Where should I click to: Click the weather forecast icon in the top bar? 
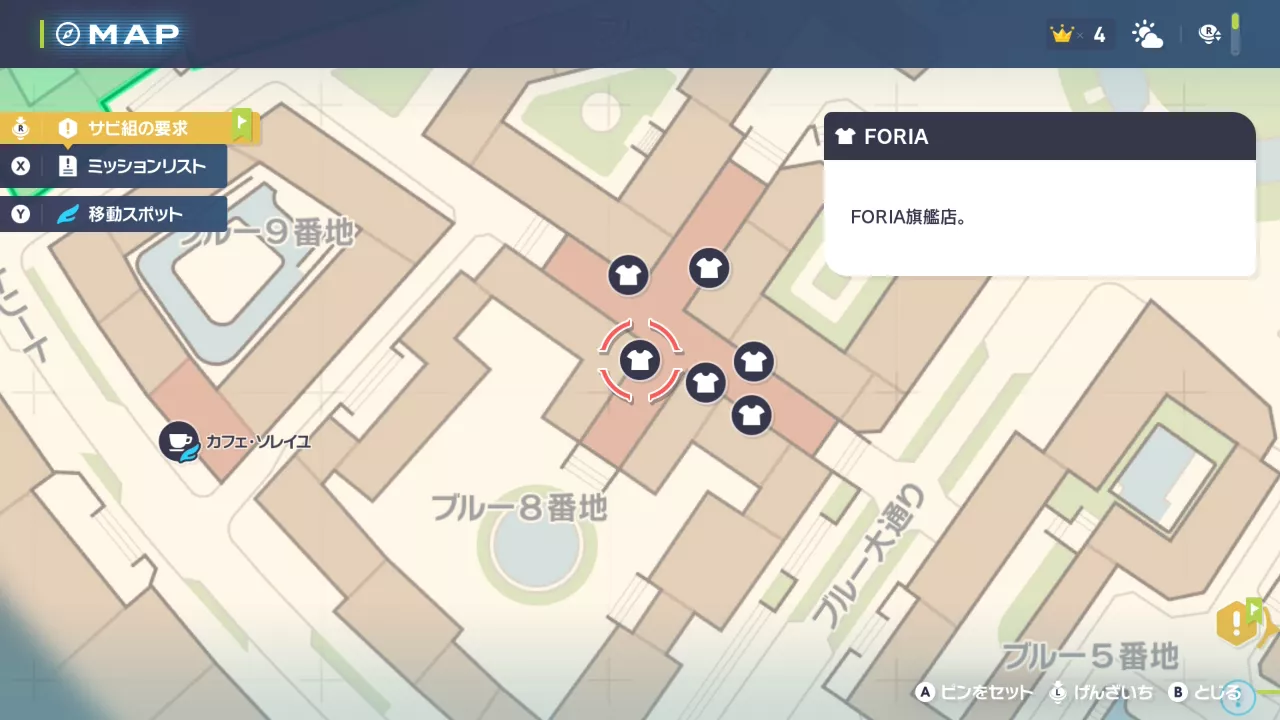(x=1147, y=33)
